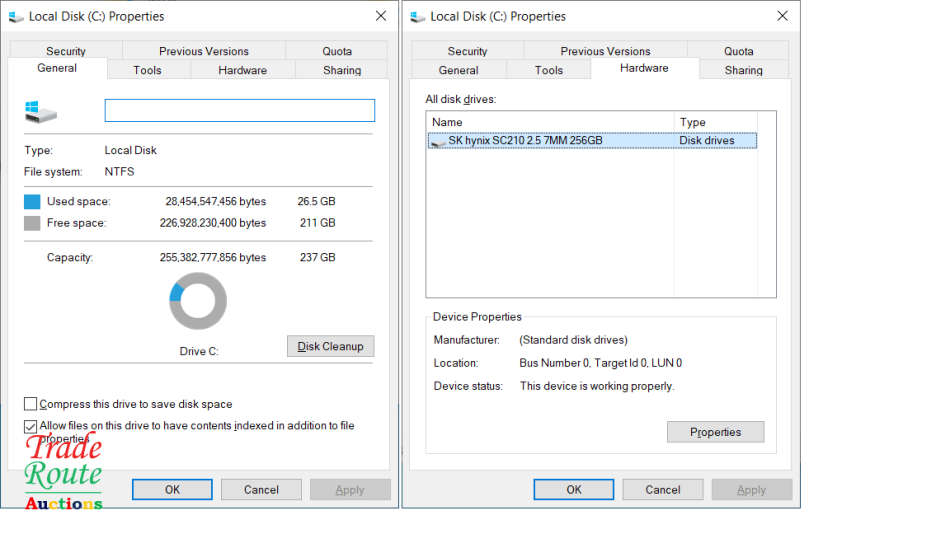Image resolution: width=950 pixels, height=534 pixels.
Task: Open the Sharing tab in left dialog
Action: [x=342, y=70]
